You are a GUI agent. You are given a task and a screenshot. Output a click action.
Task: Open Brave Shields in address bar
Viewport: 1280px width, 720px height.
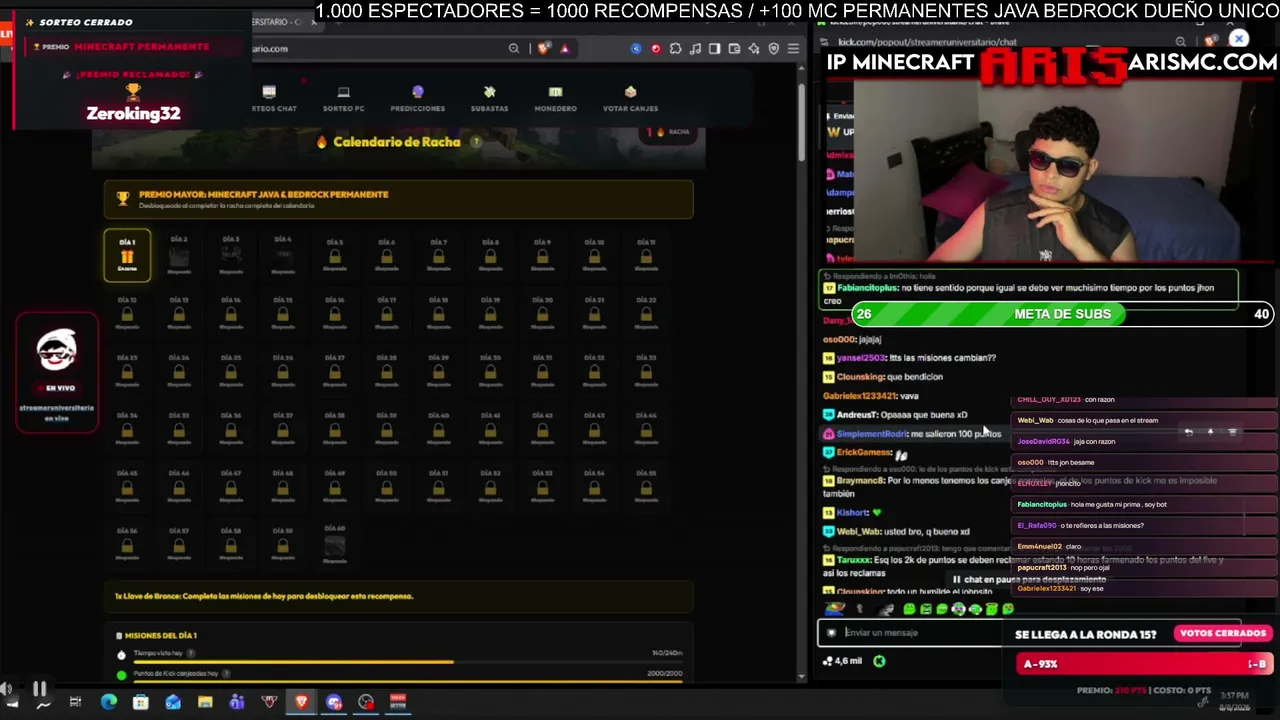tap(544, 48)
